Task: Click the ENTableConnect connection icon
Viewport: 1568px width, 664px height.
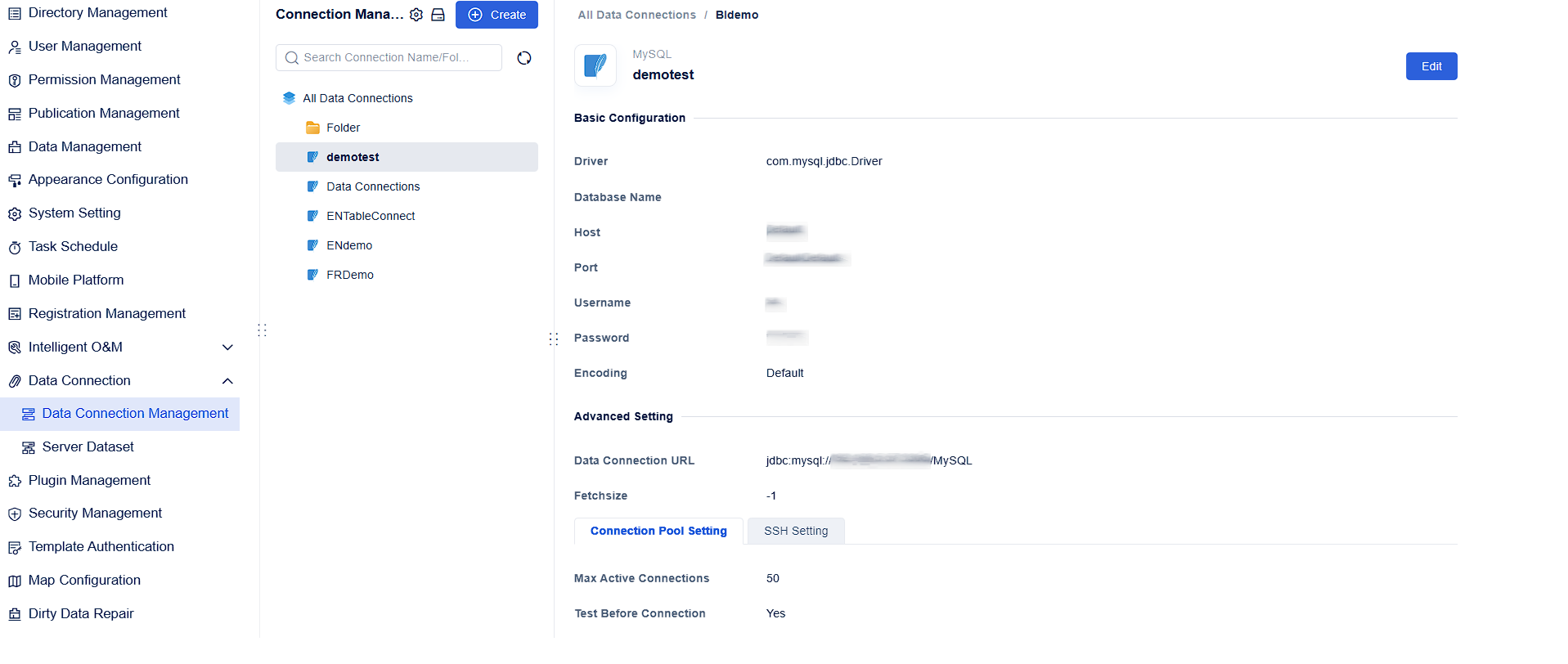Action: (x=312, y=216)
